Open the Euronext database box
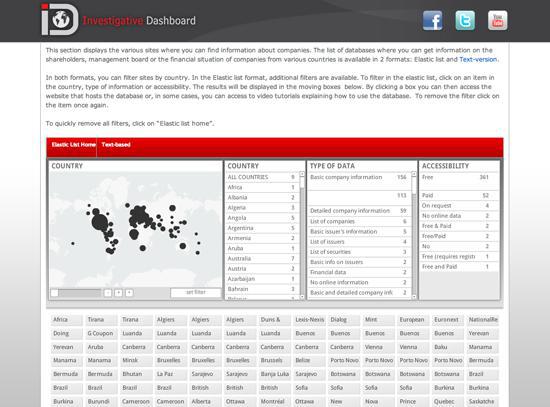 click(447, 320)
